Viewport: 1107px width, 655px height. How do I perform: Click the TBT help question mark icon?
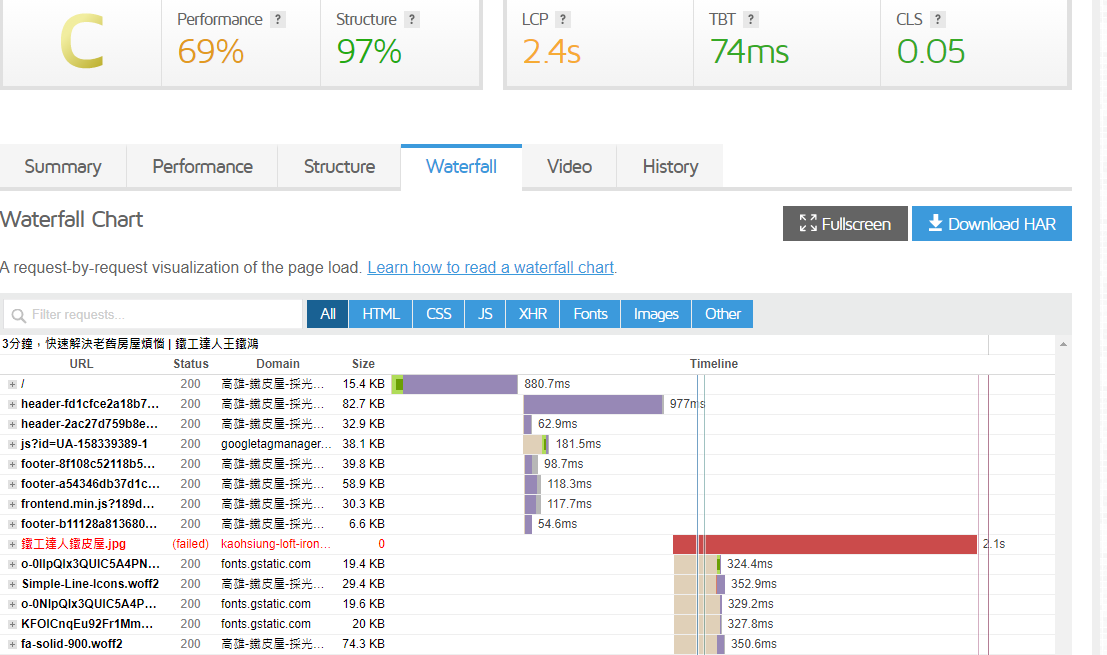751,20
